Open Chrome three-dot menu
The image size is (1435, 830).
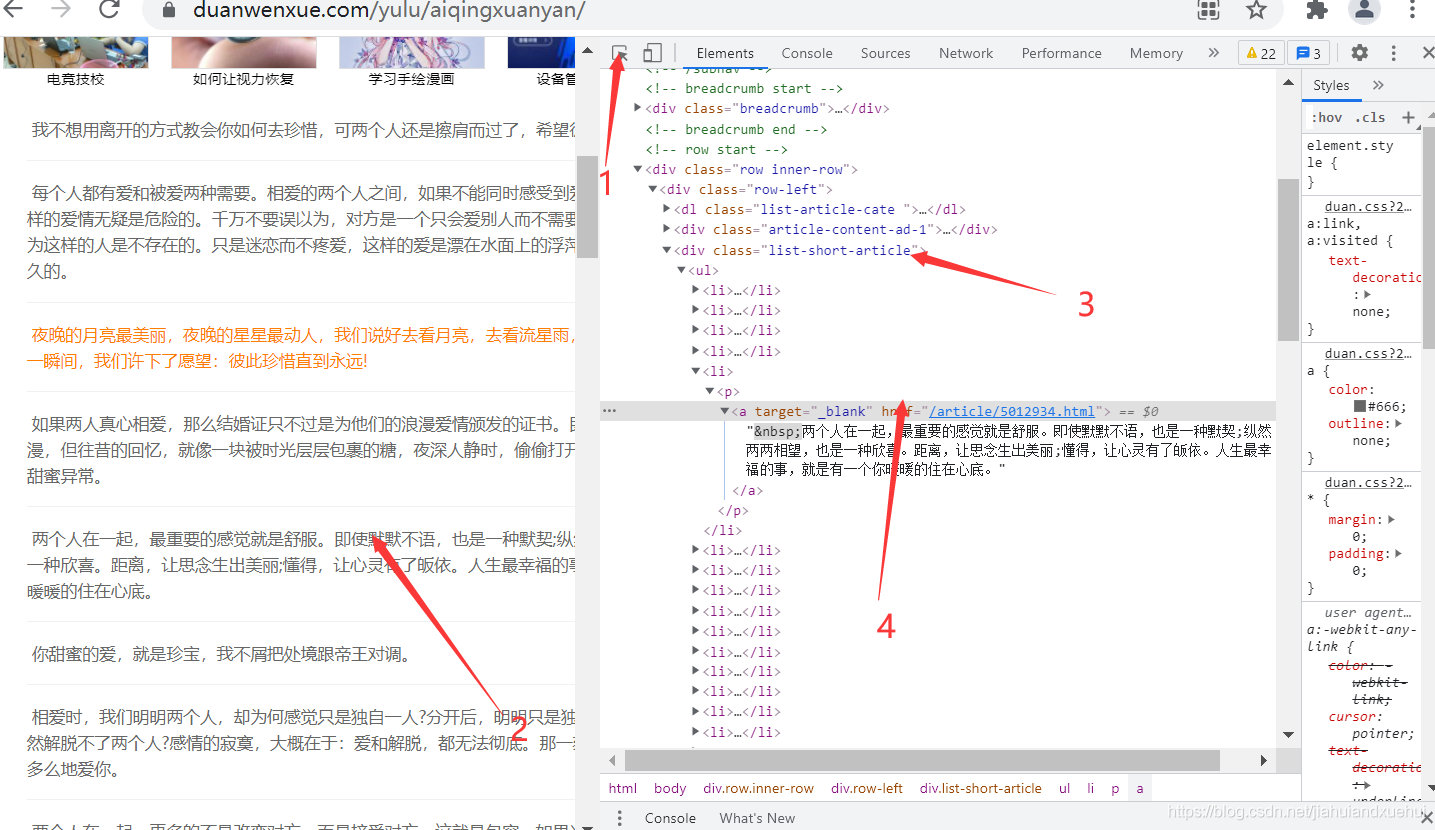point(1413,10)
